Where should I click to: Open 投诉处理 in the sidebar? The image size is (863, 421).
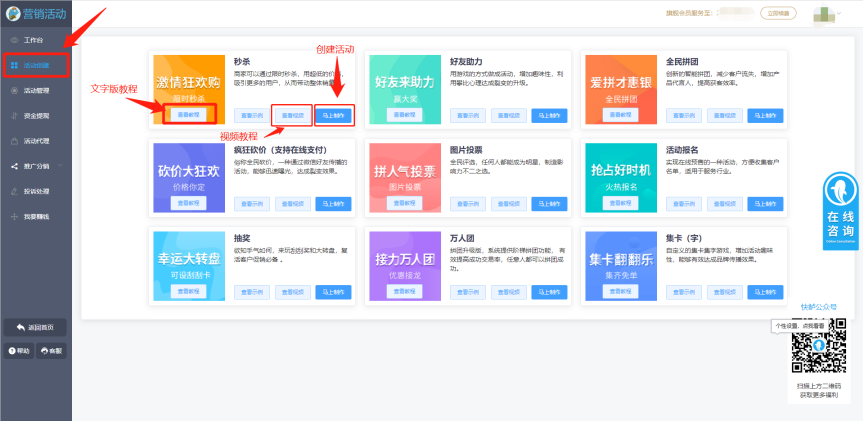coord(36,191)
